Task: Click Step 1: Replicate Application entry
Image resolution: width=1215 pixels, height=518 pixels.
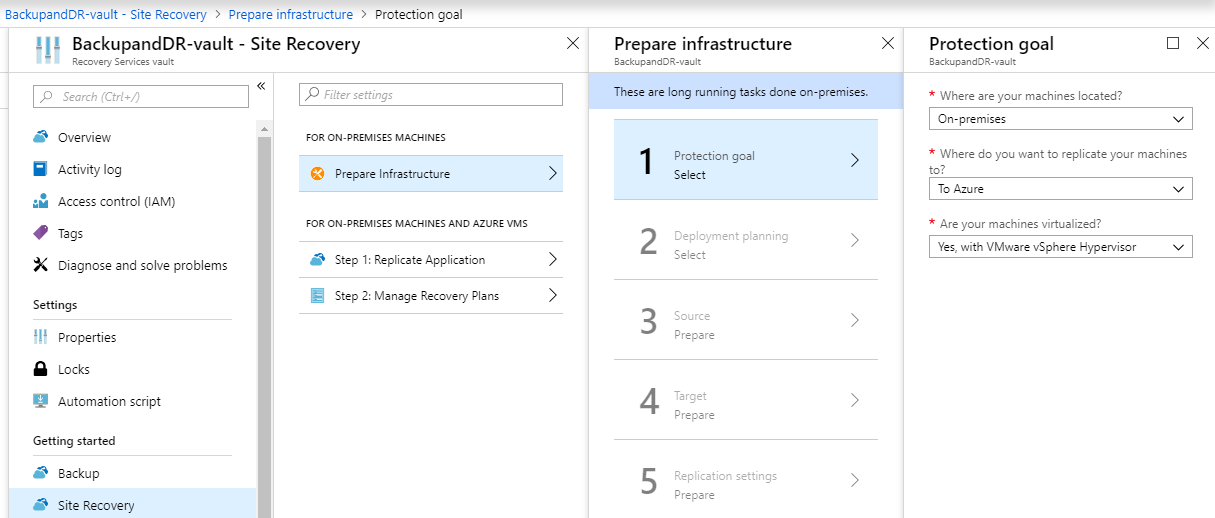Action: coord(431,260)
